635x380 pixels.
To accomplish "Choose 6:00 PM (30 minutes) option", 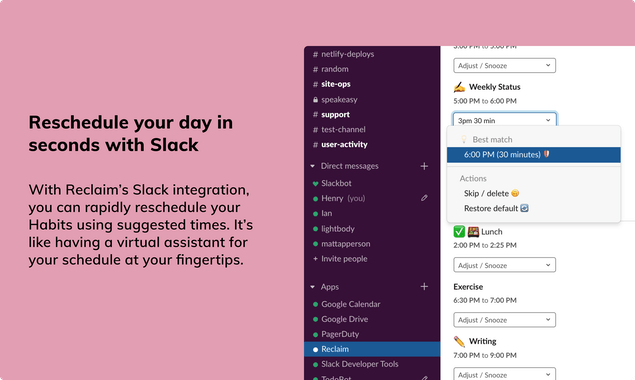I will pos(533,154).
